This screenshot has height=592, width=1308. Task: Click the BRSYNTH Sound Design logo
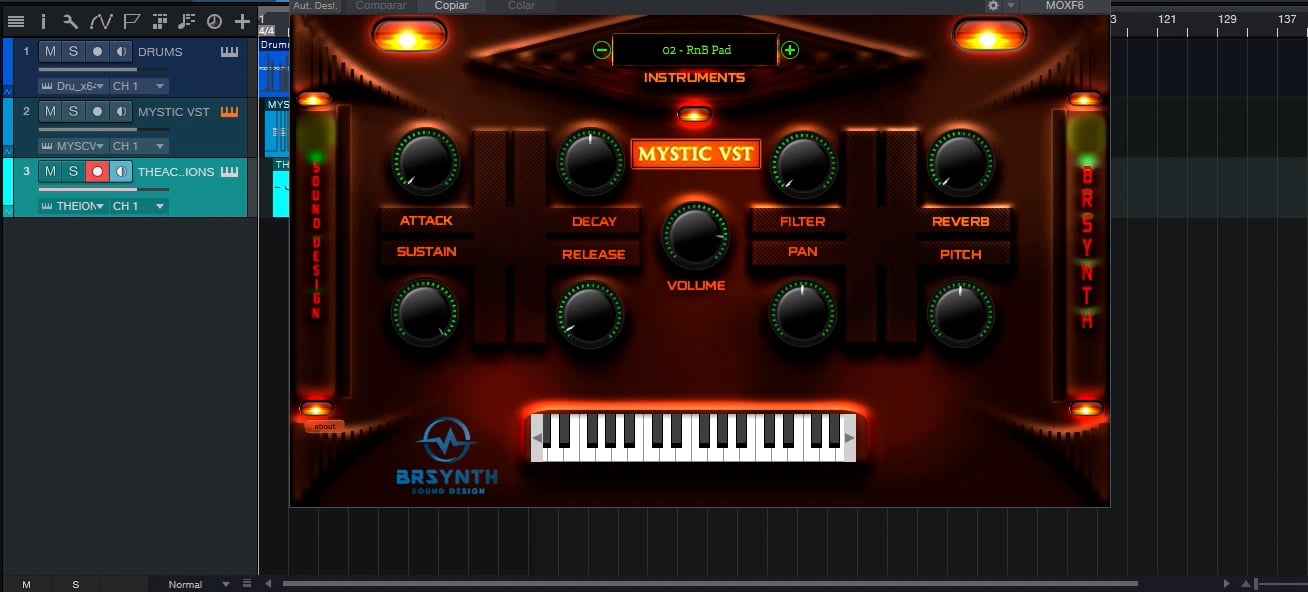tap(446, 455)
